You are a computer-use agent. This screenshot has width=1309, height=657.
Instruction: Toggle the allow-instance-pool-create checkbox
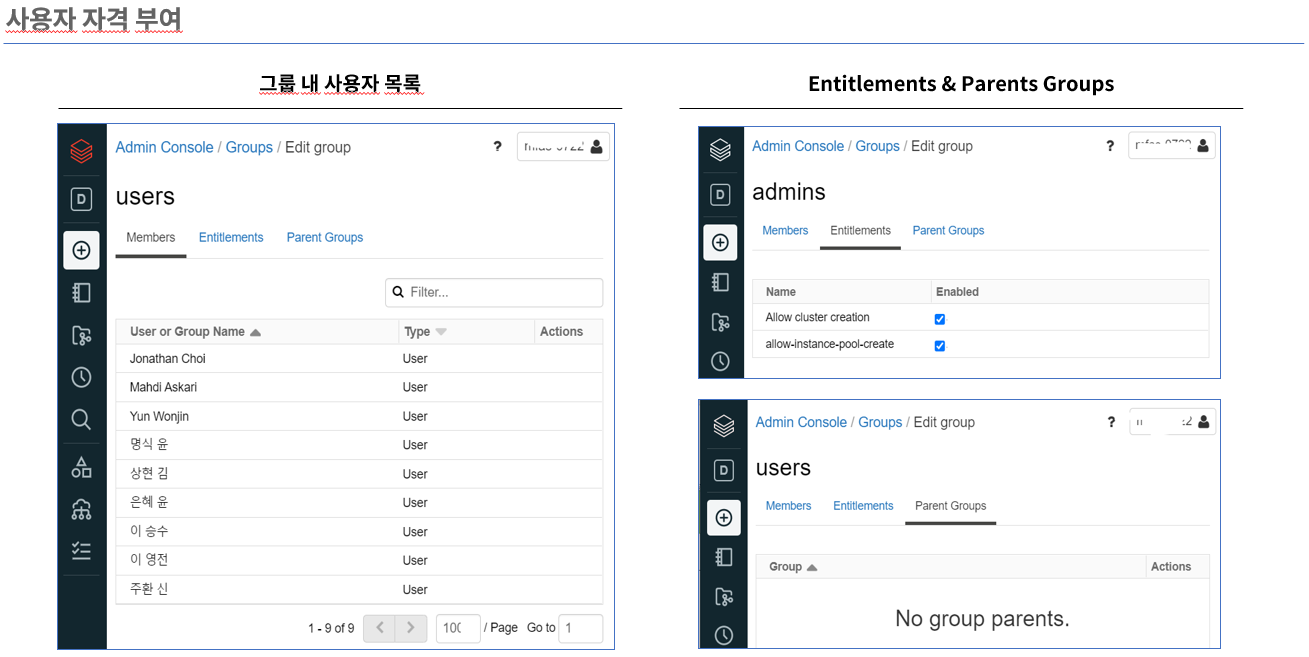tap(939, 346)
